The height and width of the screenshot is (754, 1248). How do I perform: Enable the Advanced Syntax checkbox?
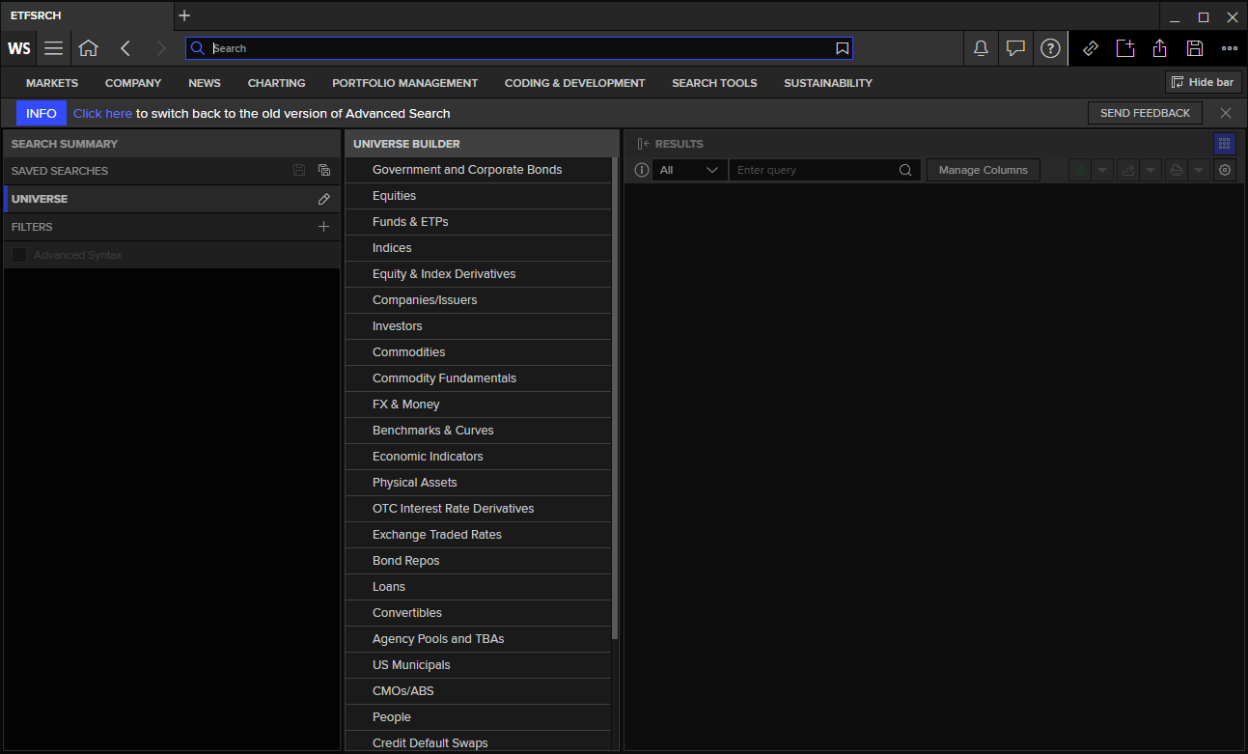19,254
